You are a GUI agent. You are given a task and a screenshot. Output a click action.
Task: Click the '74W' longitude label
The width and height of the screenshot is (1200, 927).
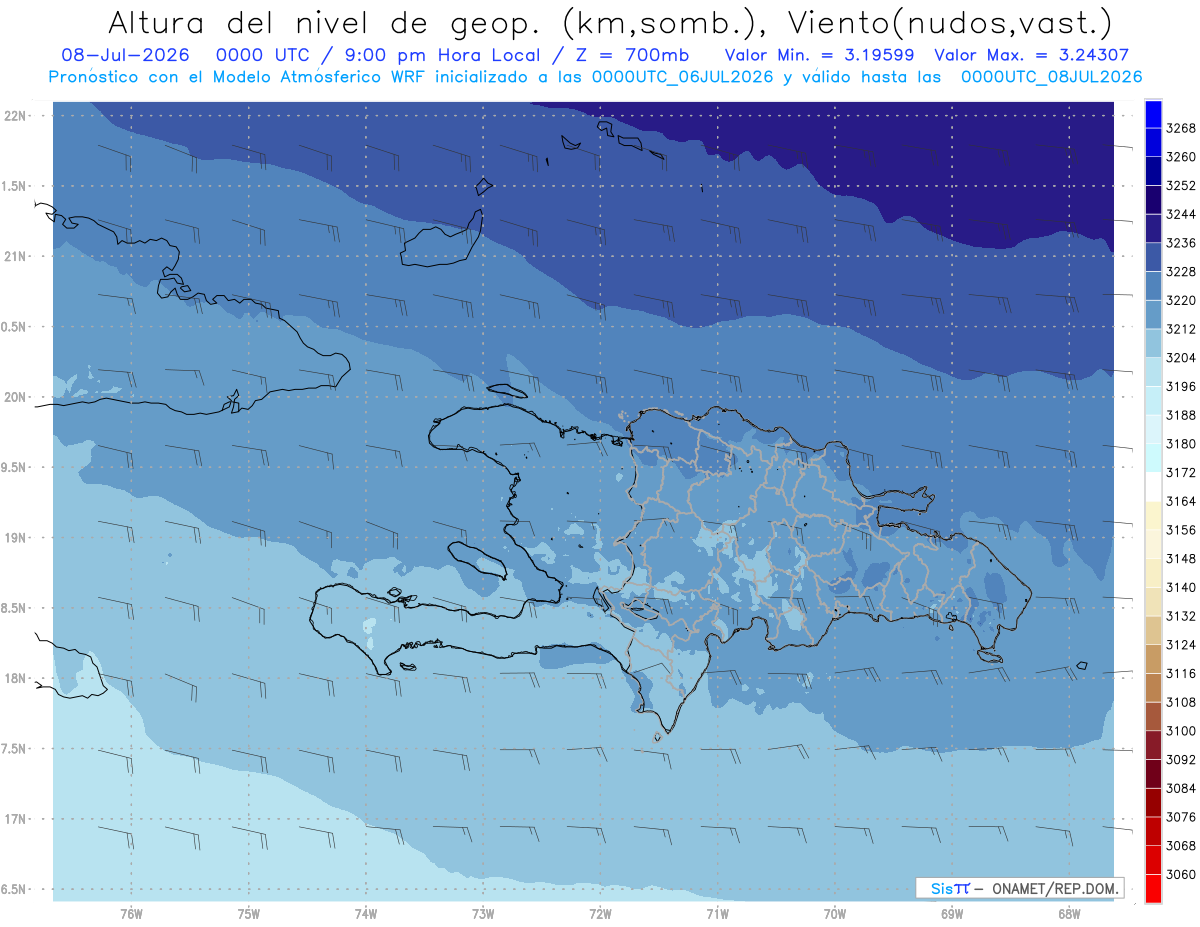click(366, 914)
